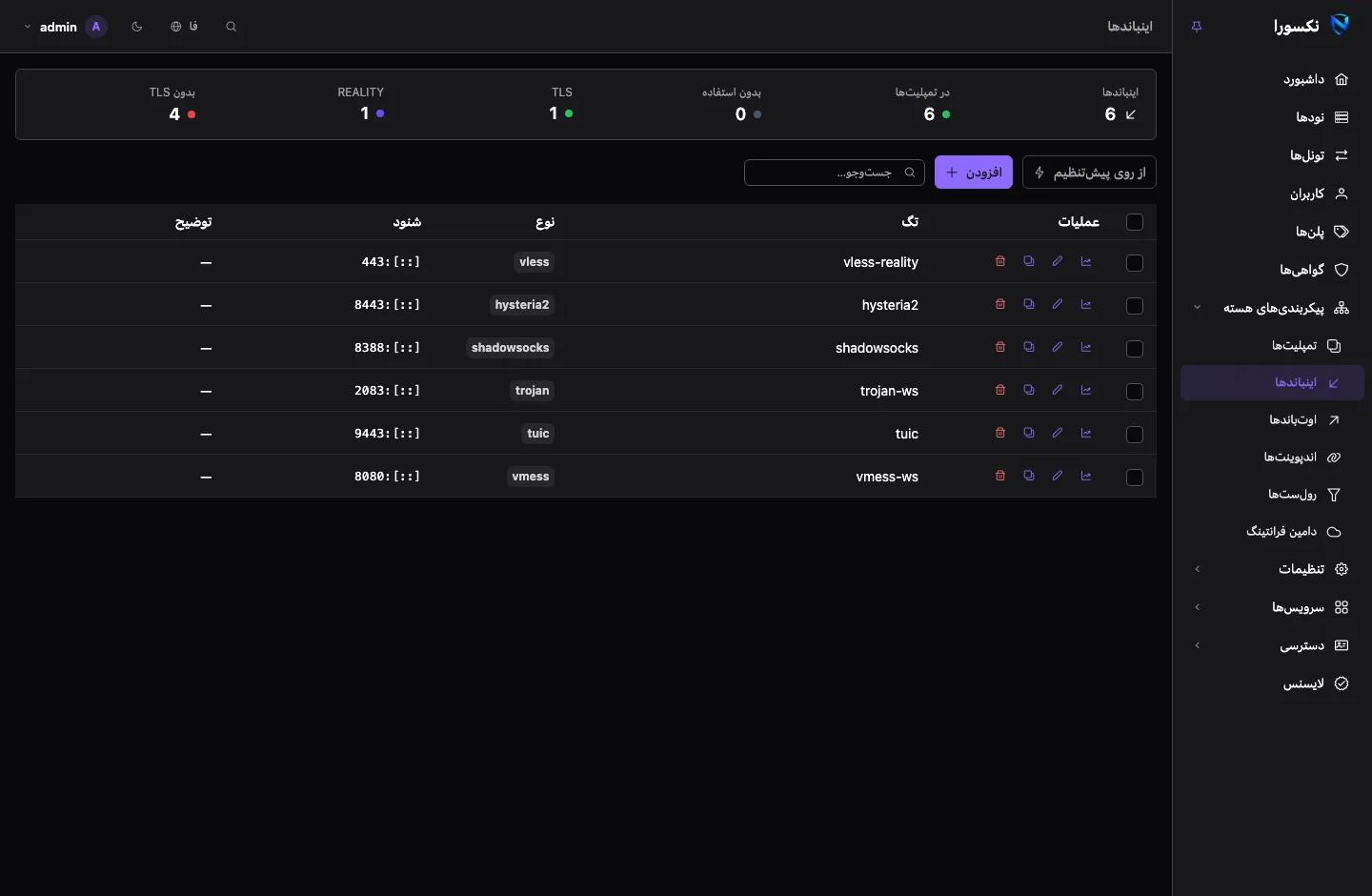This screenshot has width=1372, height=896.
Task: Open the فا language selector
Action: 184,27
